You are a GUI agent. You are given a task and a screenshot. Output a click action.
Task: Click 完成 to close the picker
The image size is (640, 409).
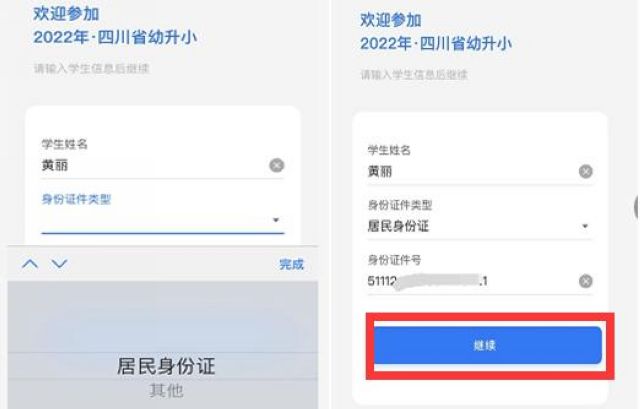point(291,264)
